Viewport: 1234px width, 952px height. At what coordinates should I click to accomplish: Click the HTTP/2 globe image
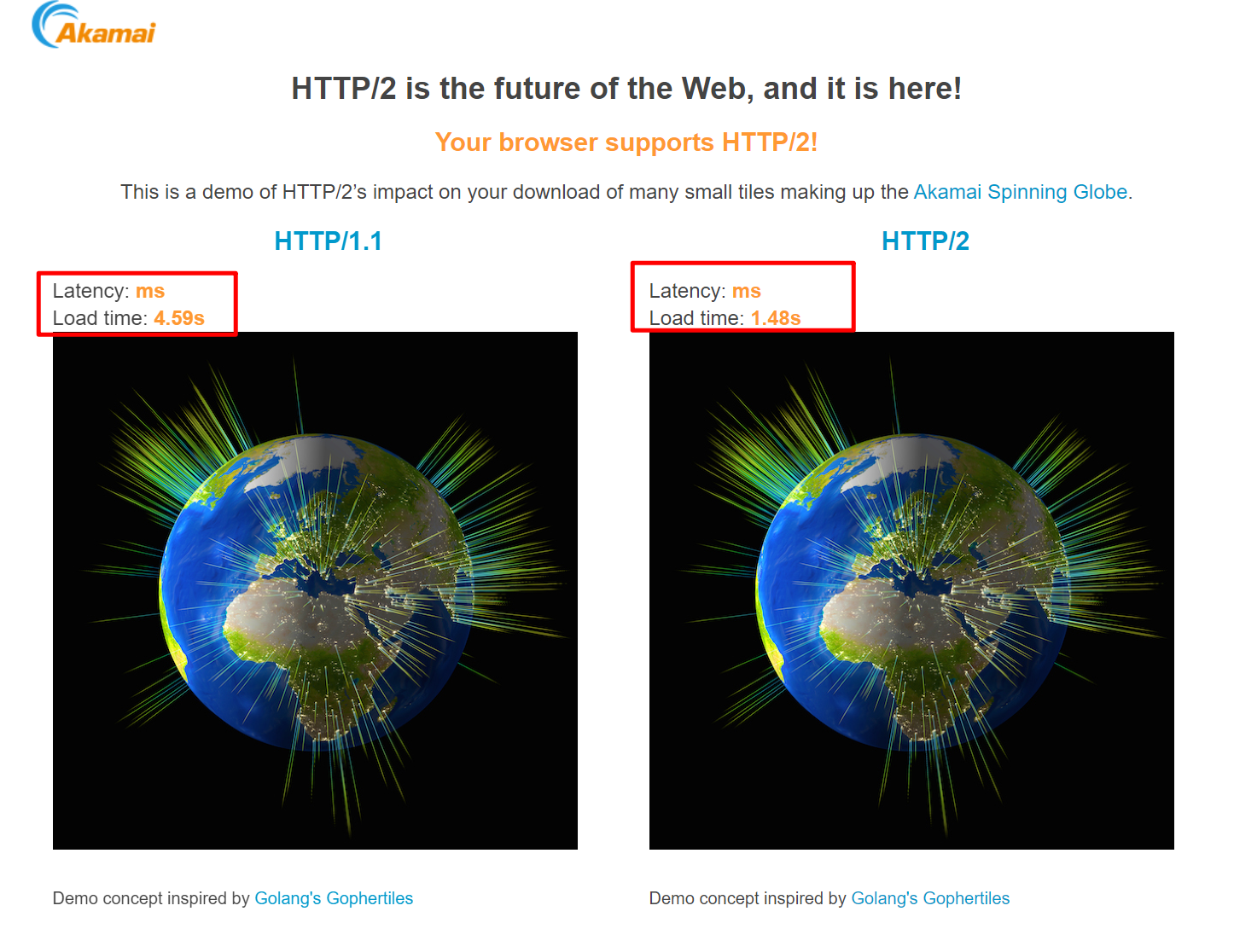pyautogui.click(x=911, y=590)
